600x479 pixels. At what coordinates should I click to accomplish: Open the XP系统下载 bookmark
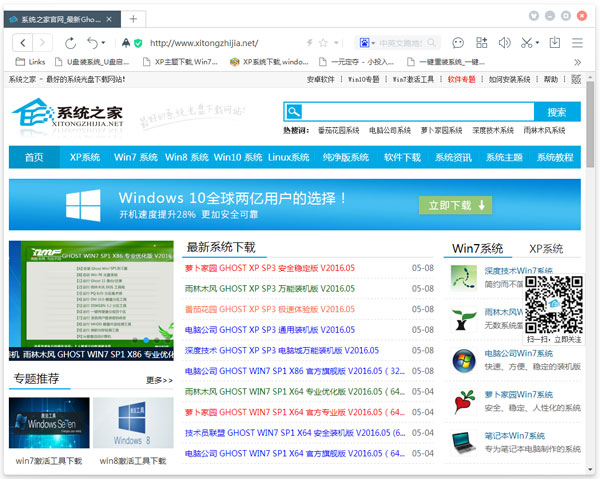269,62
